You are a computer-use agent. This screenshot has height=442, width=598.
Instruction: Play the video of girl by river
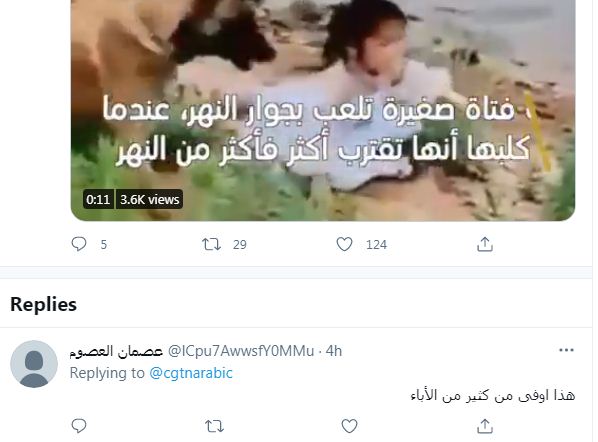323,110
